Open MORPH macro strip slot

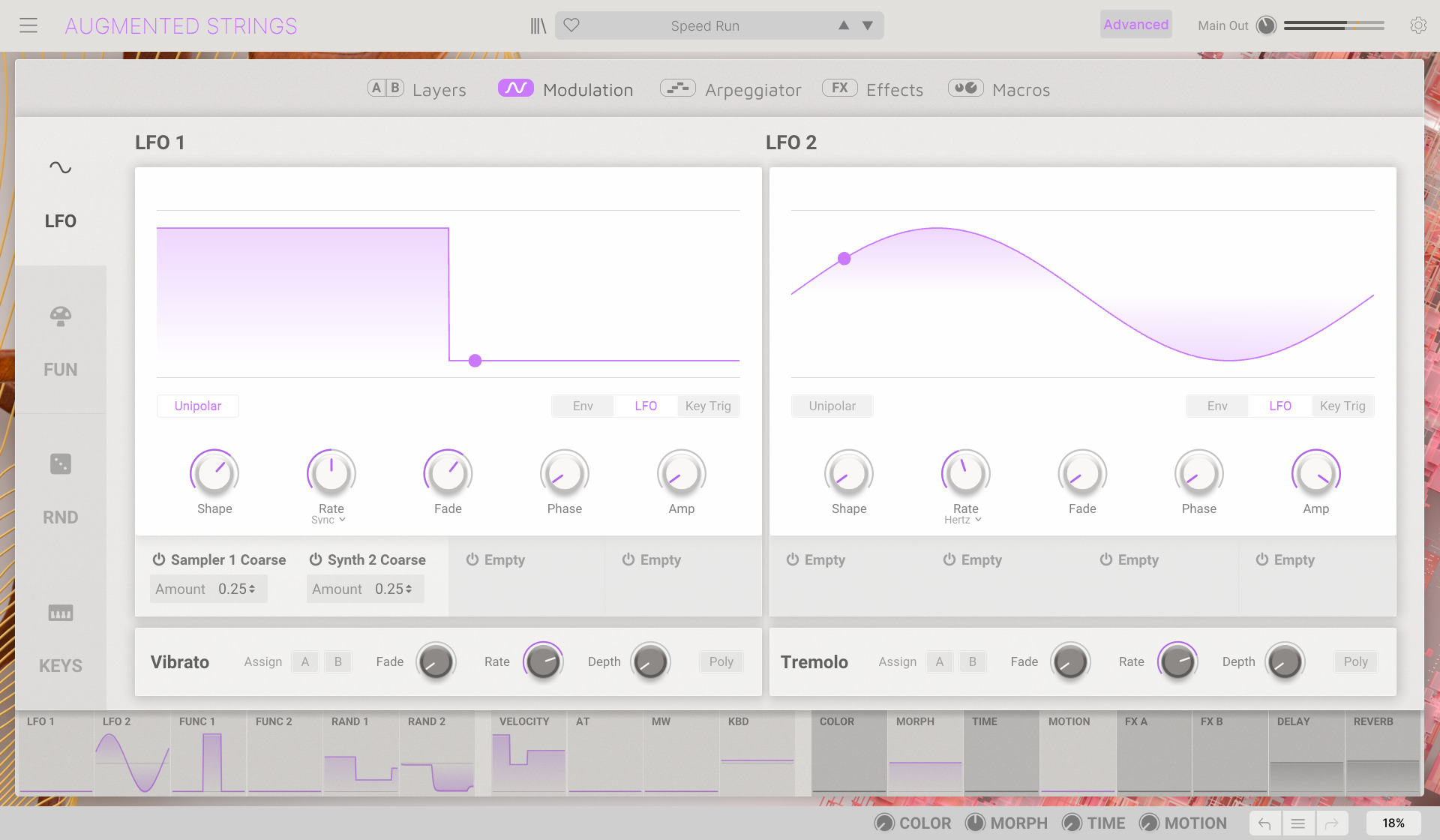click(x=925, y=754)
